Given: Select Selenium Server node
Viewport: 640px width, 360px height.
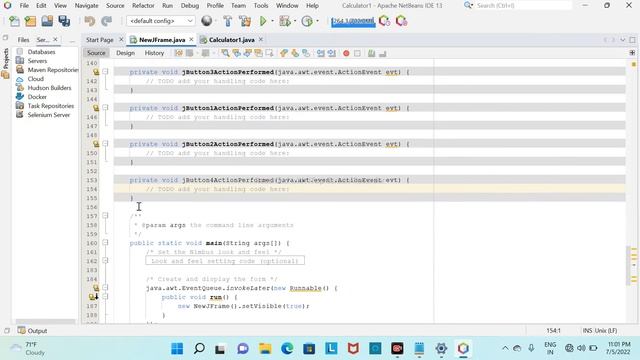Looking at the screenshot, I should point(49,115).
